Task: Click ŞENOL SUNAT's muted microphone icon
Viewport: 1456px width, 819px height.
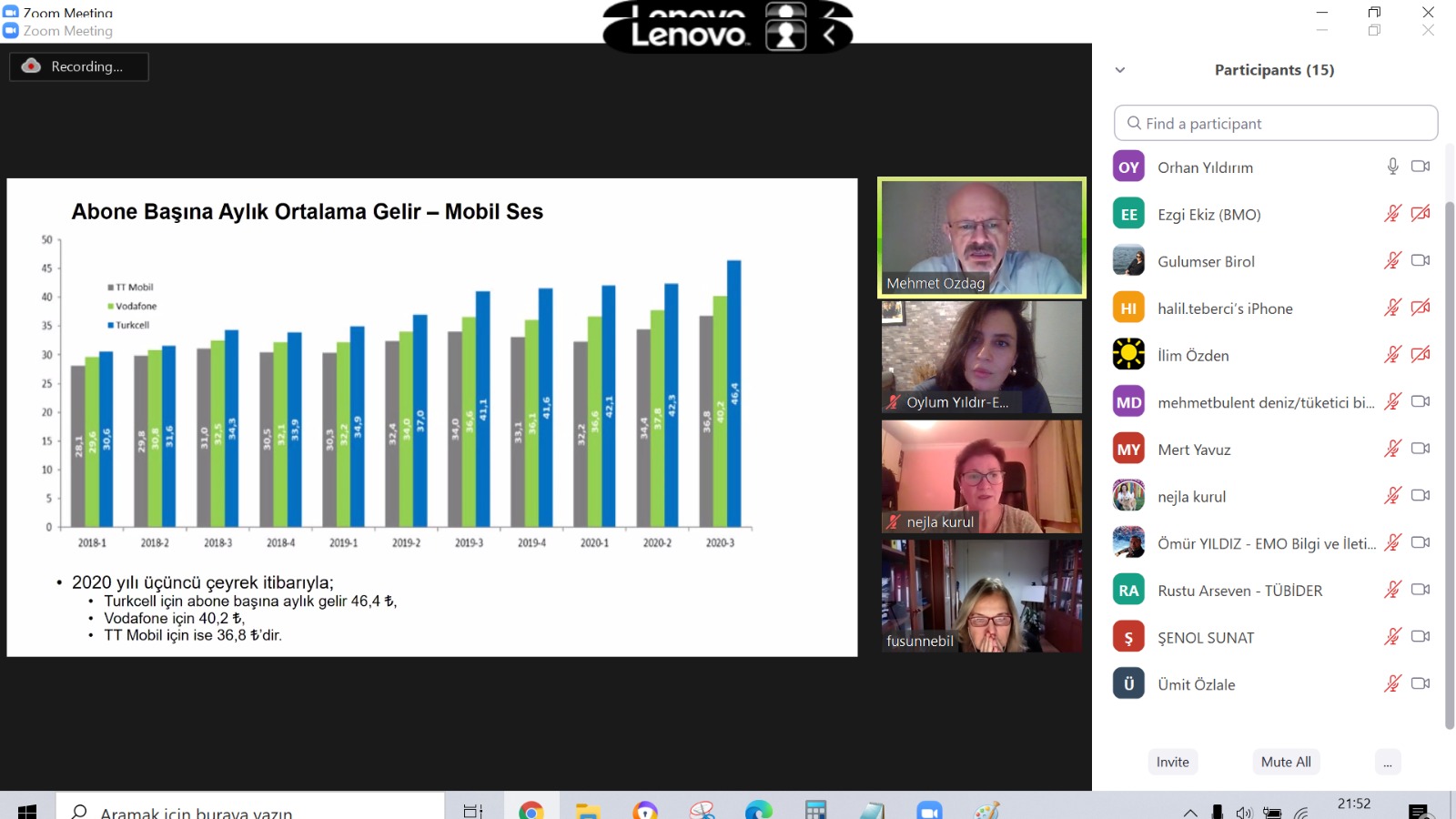Action: (x=1392, y=637)
